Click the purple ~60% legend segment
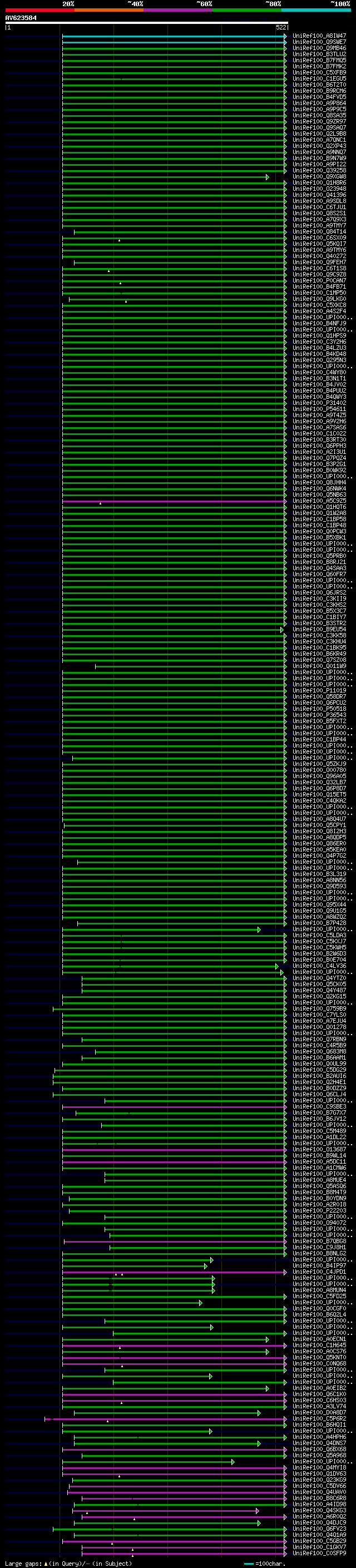 click(x=177, y=10)
